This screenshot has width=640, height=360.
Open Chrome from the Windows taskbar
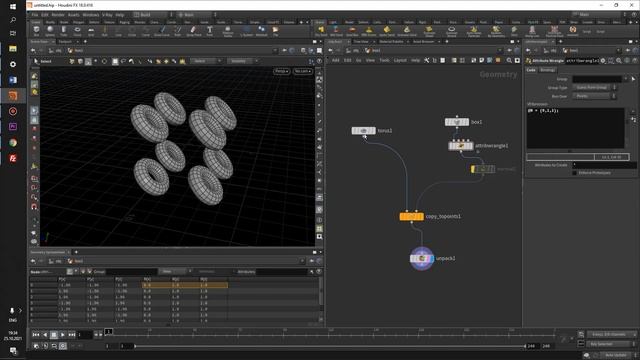click(x=13, y=142)
